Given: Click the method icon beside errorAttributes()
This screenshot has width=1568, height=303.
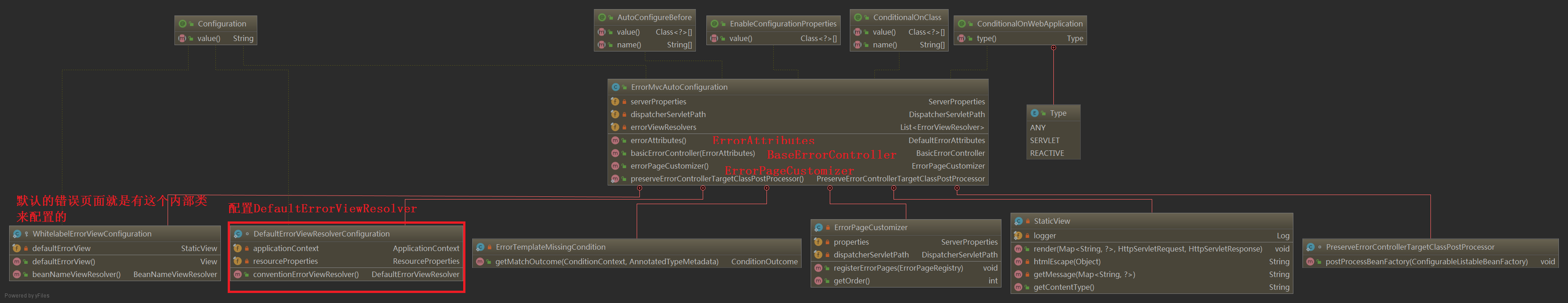Looking at the screenshot, I should pyautogui.click(x=615, y=140).
